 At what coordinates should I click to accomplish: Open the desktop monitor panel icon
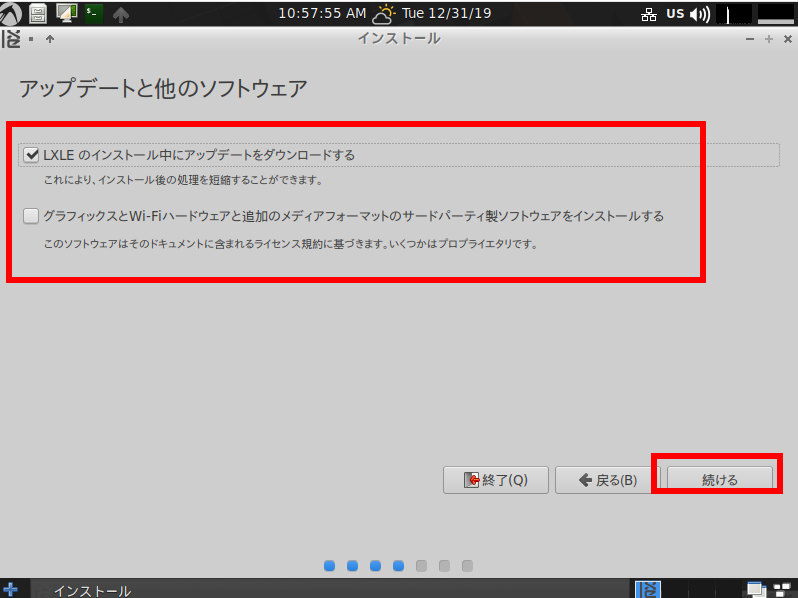66,14
